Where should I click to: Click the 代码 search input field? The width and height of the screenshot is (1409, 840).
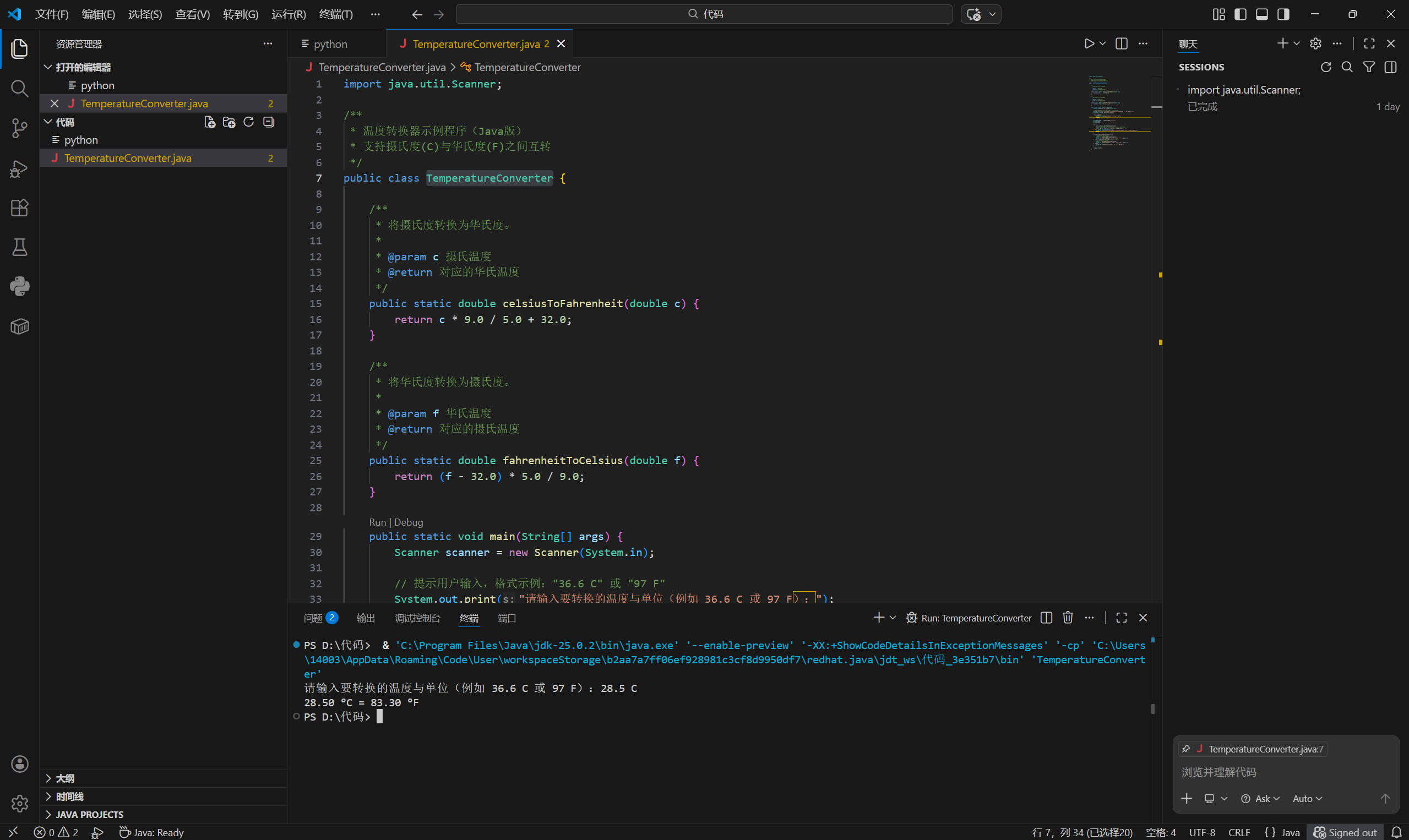(704, 14)
